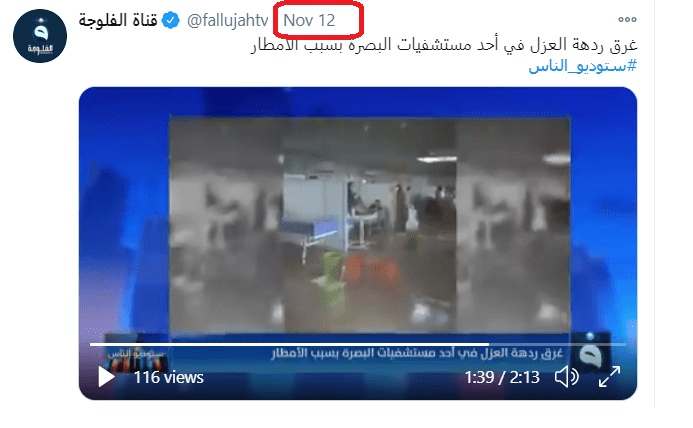Seek within the played part of the progress bar

point(289,344)
